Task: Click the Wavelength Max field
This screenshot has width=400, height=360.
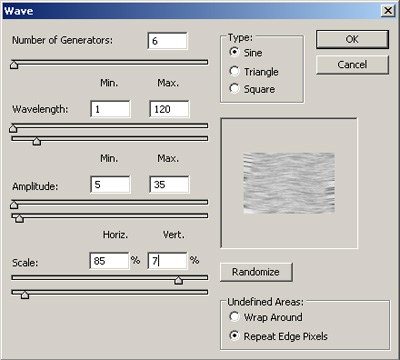Action: point(169,109)
